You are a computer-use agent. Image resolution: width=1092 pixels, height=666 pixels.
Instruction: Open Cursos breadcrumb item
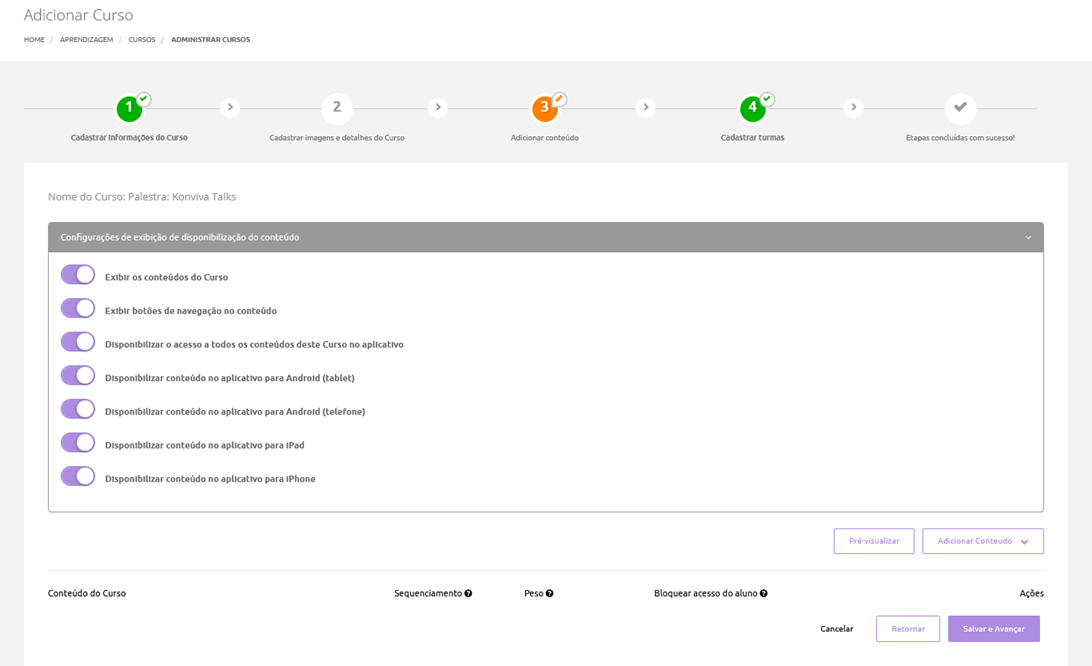point(142,40)
